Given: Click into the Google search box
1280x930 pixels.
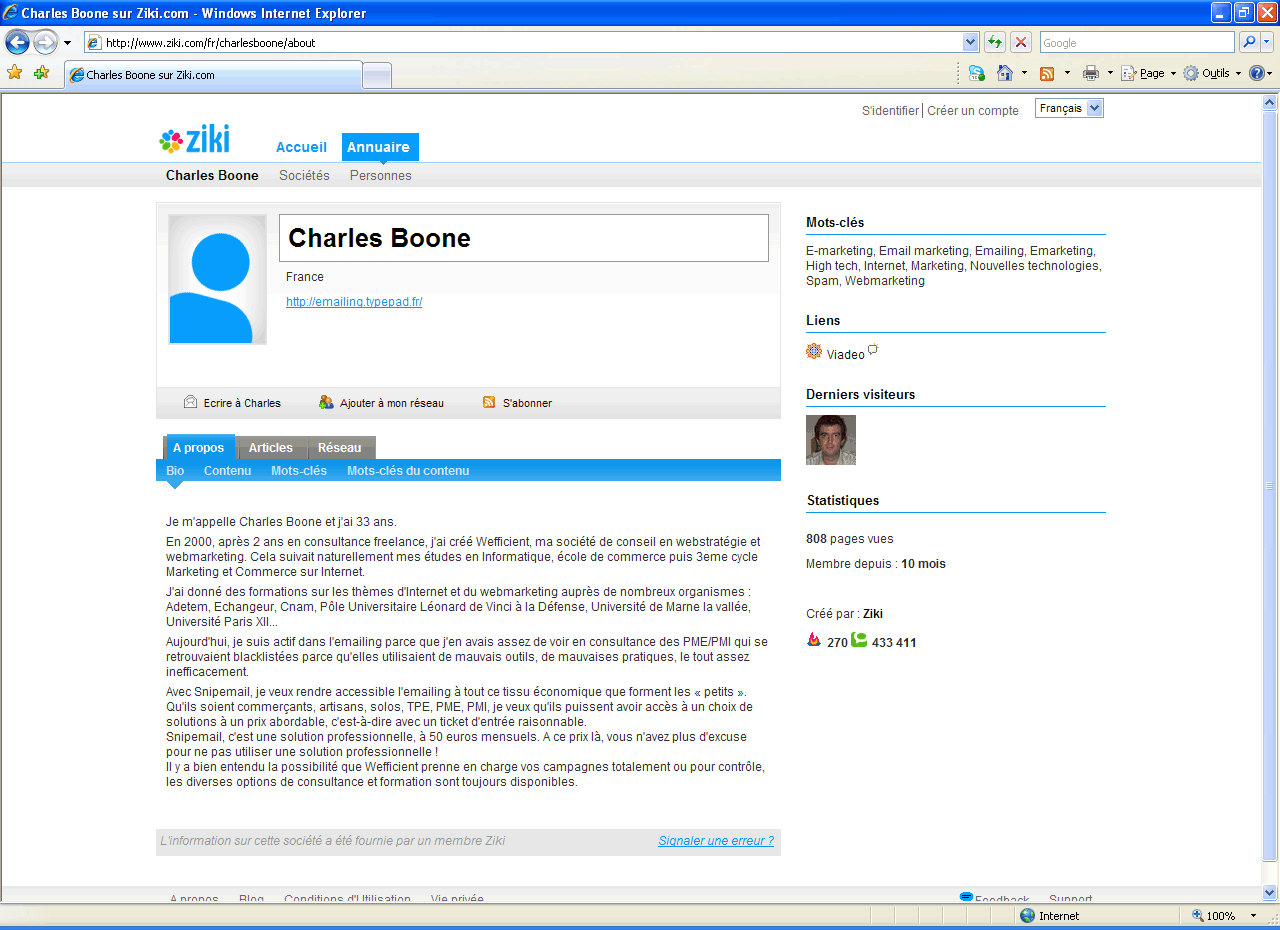Looking at the screenshot, I should point(1137,43).
